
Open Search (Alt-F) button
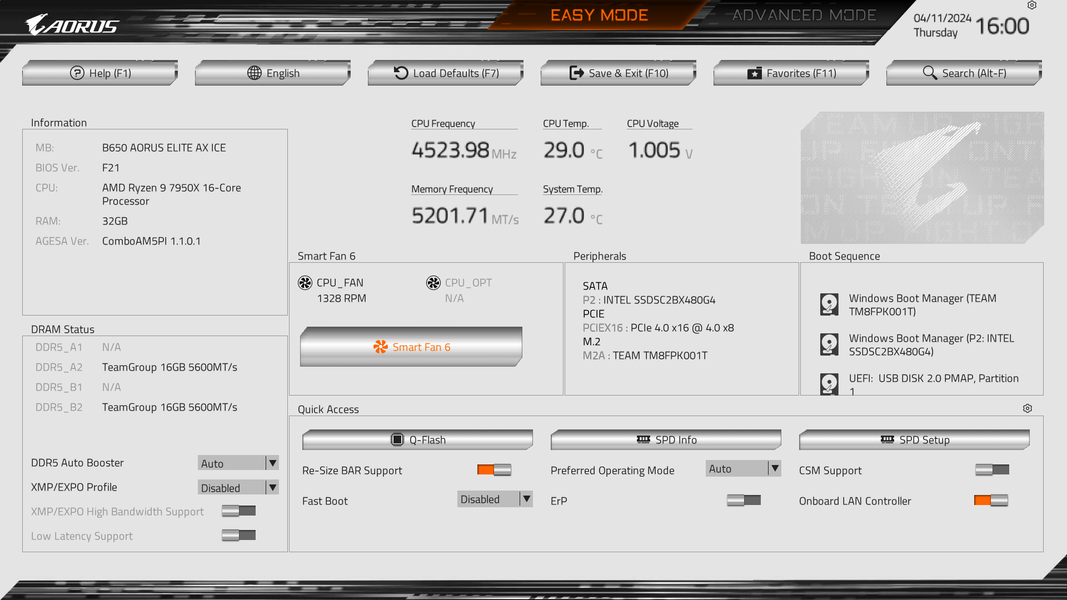964,73
